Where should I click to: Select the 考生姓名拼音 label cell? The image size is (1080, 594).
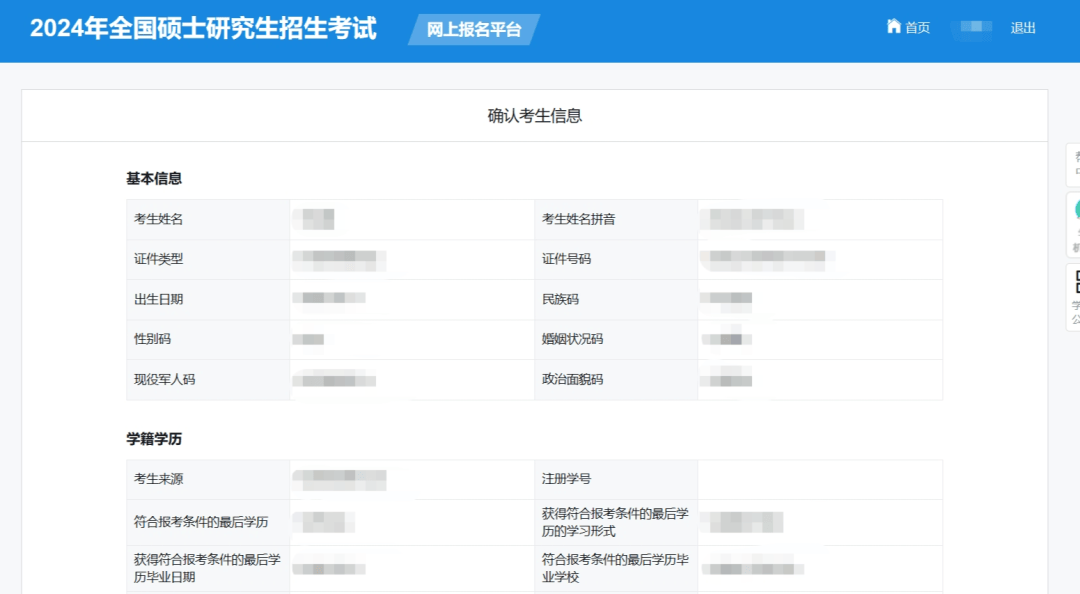(x=578, y=219)
